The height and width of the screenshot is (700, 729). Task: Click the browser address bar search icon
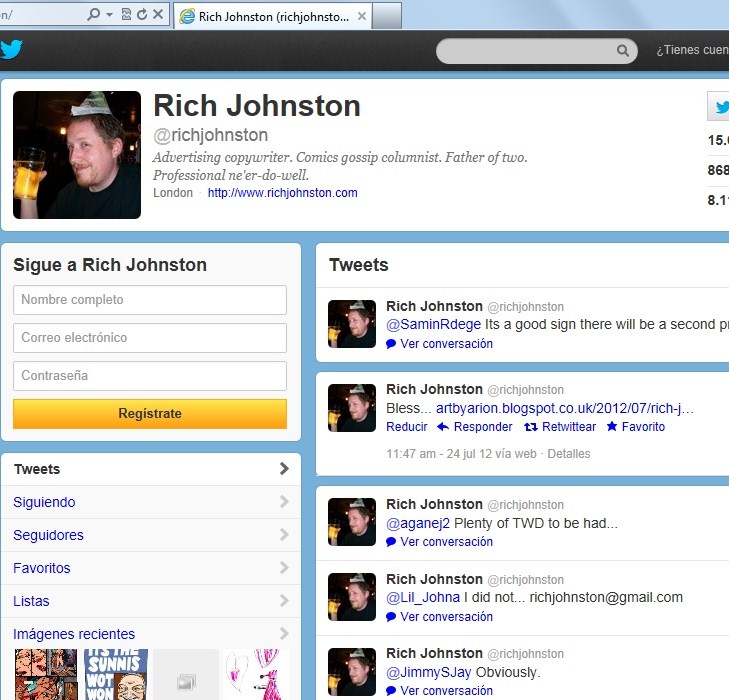click(x=93, y=14)
